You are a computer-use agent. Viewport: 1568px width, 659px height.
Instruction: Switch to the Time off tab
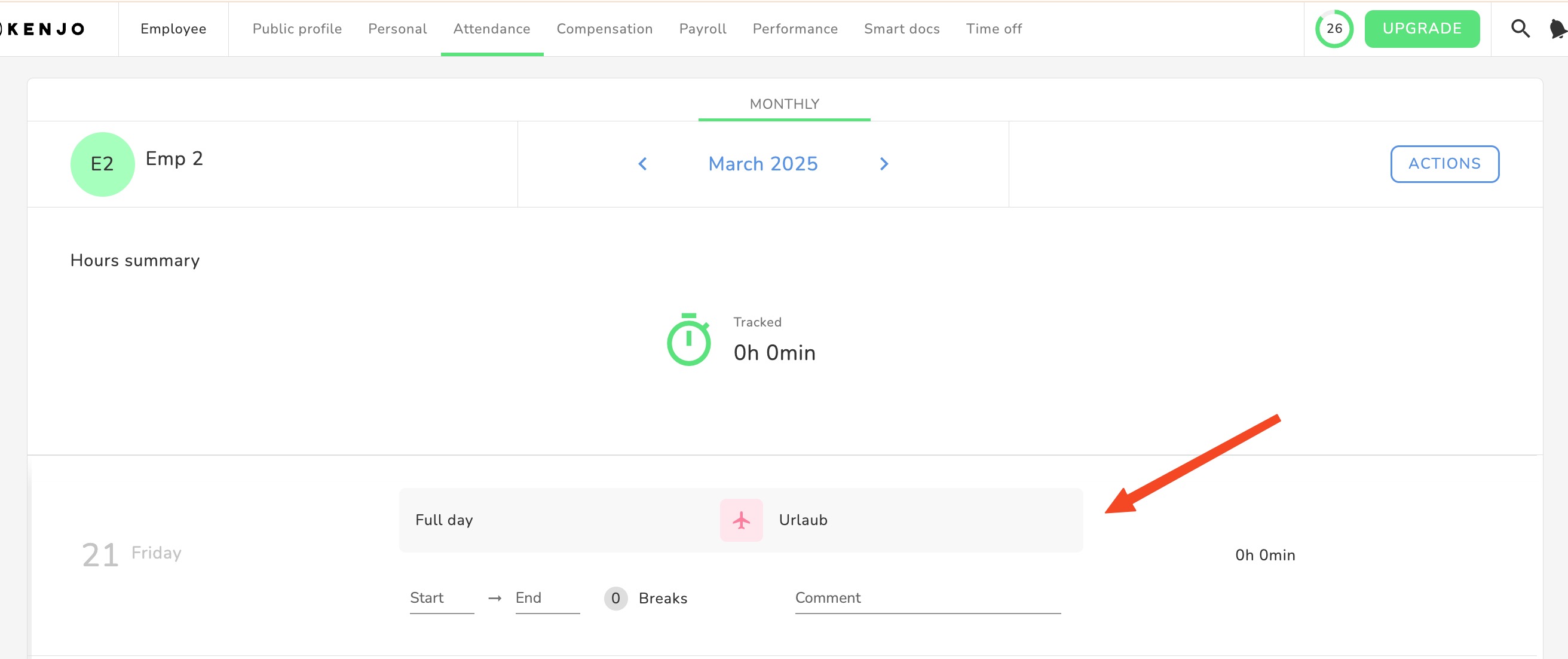(x=993, y=29)
